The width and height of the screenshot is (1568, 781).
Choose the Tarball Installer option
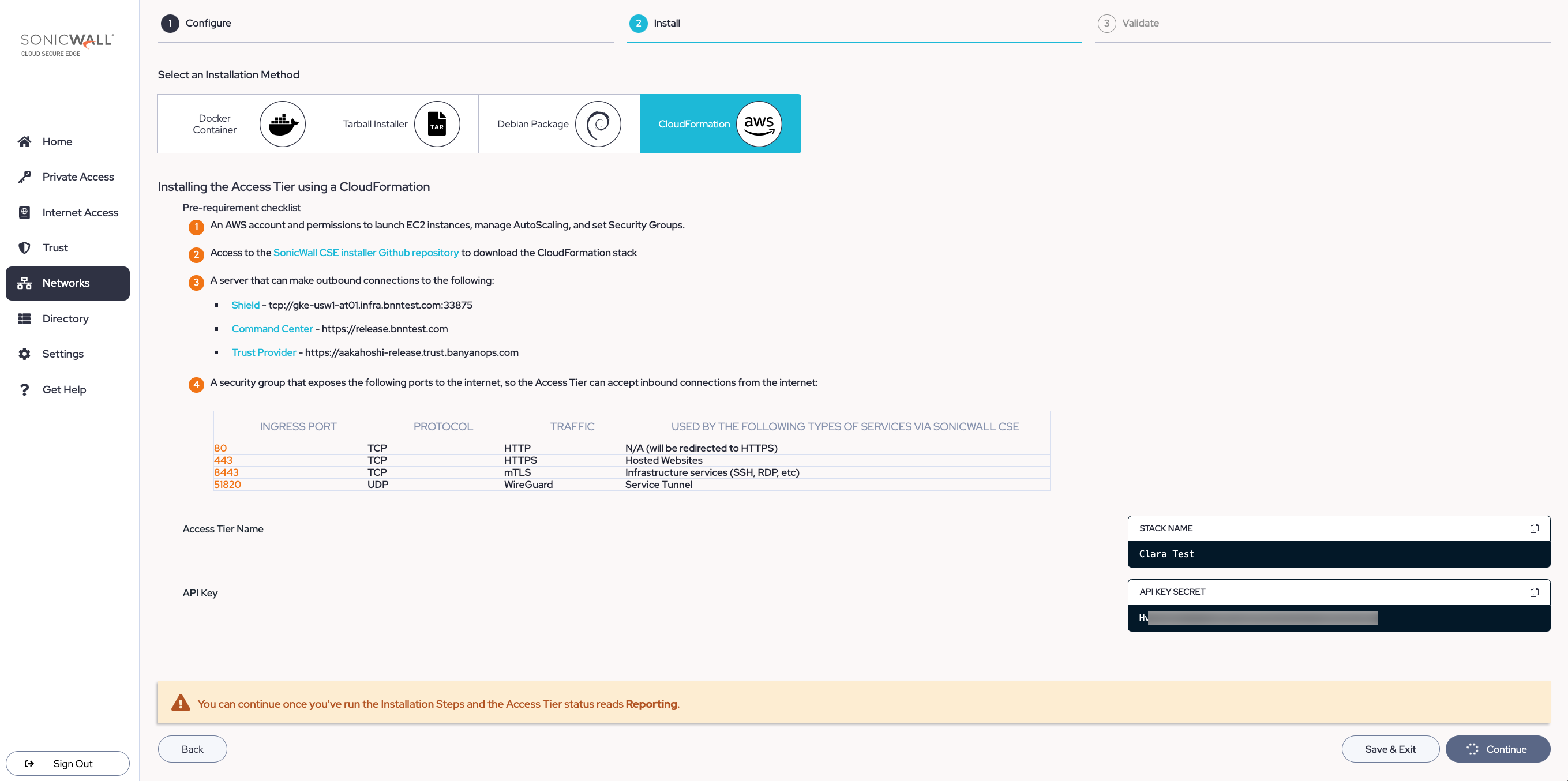click(400, 123)
